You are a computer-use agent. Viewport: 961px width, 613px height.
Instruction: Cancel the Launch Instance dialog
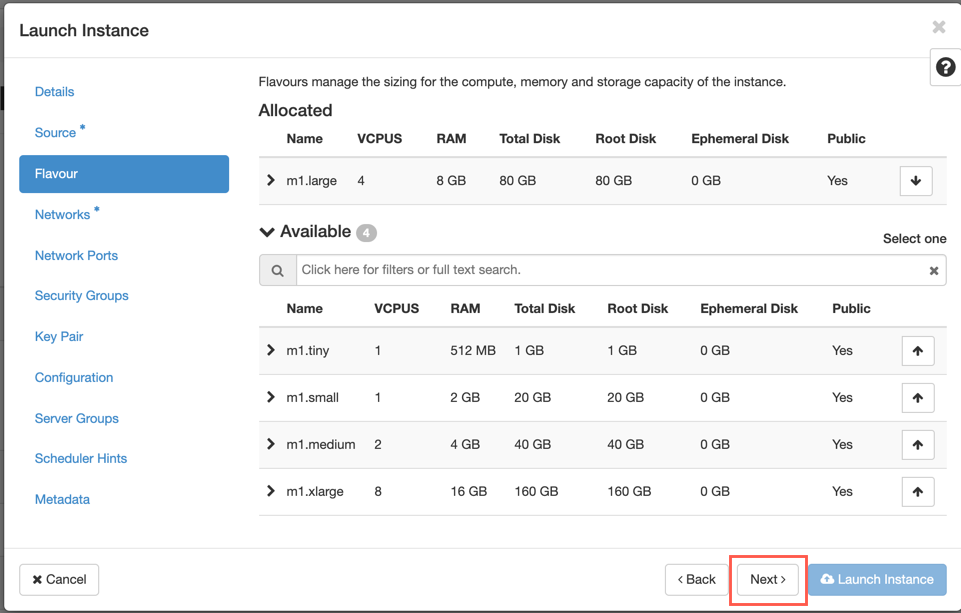pos(59,579)
